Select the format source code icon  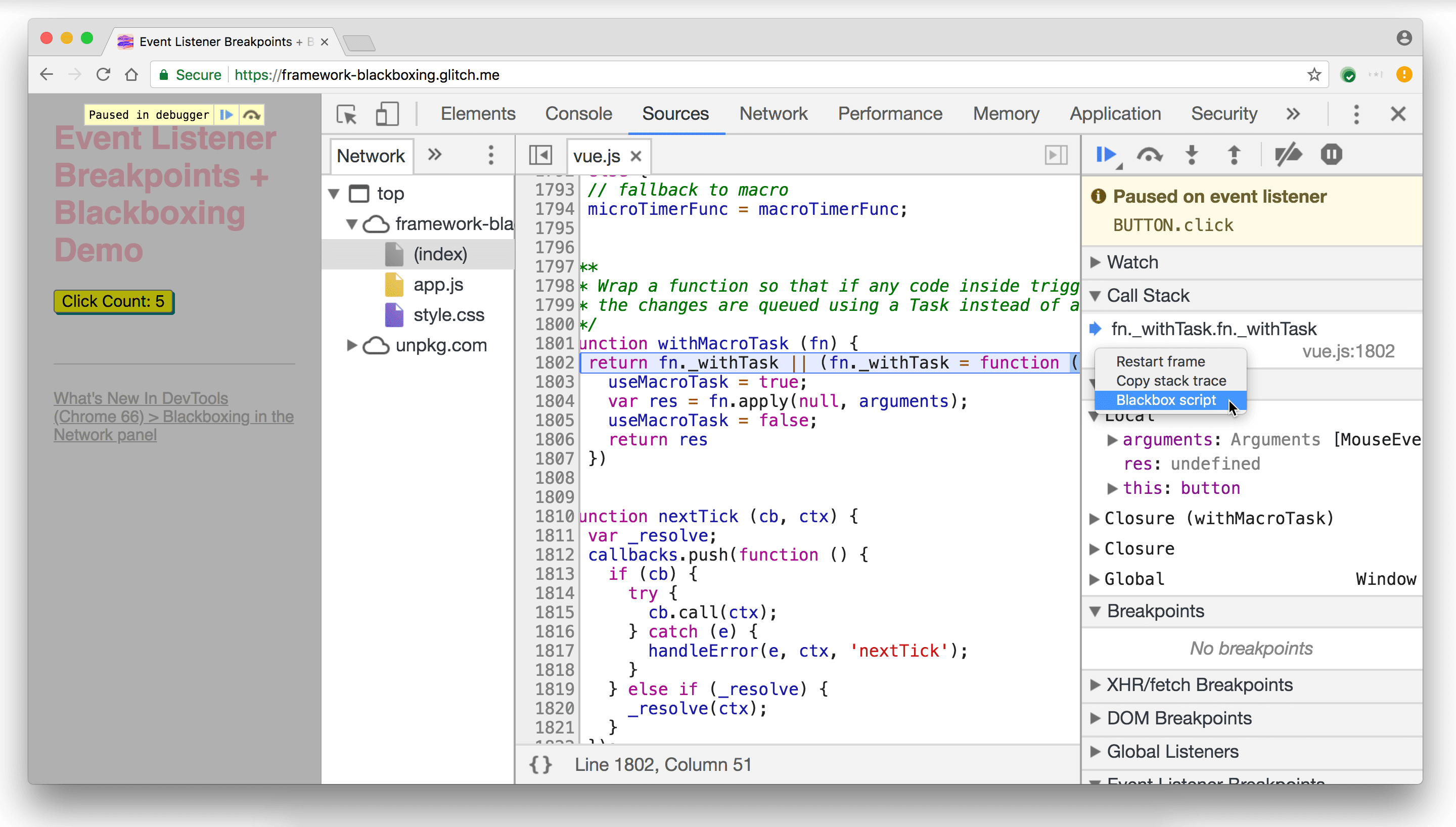540,764
